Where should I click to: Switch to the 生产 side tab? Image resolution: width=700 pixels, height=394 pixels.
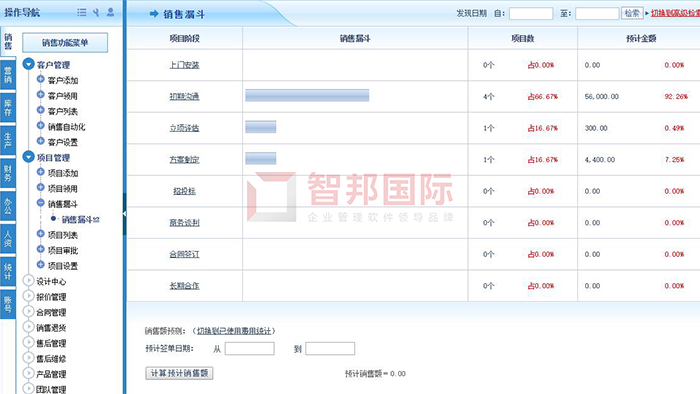click(8, 141)
